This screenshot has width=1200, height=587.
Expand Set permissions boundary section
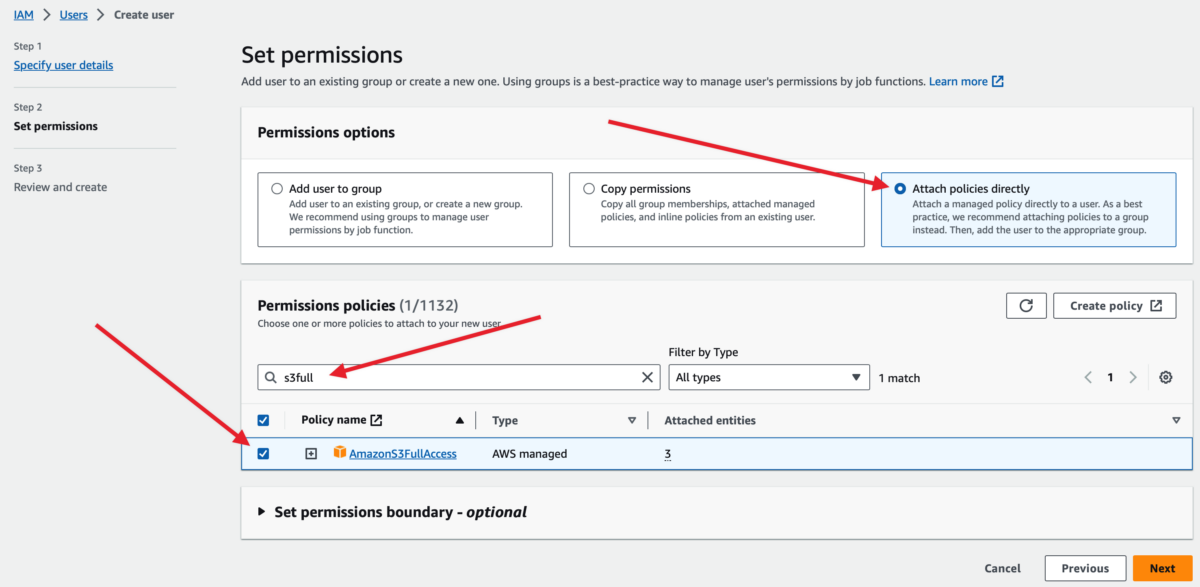tap(262, 512)
